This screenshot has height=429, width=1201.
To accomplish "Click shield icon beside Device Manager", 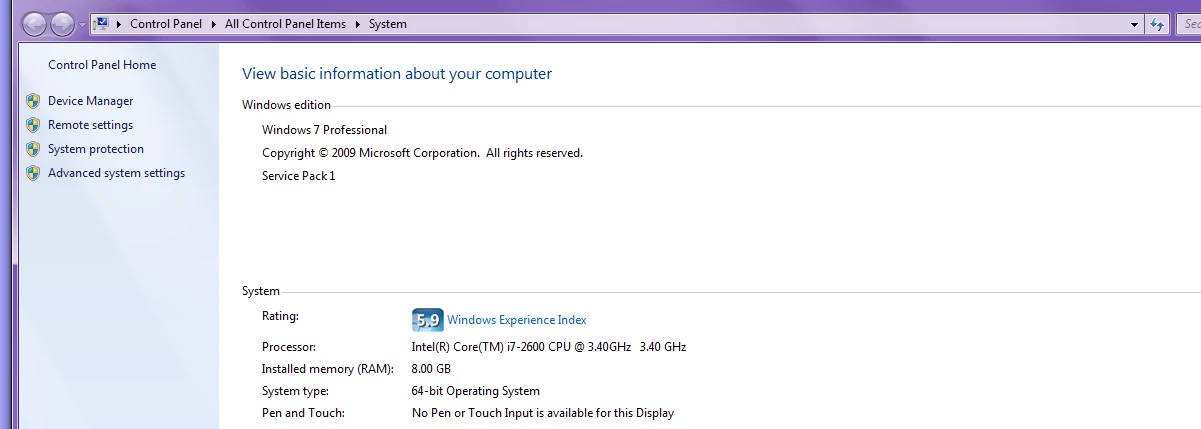I will click(33, 101).
